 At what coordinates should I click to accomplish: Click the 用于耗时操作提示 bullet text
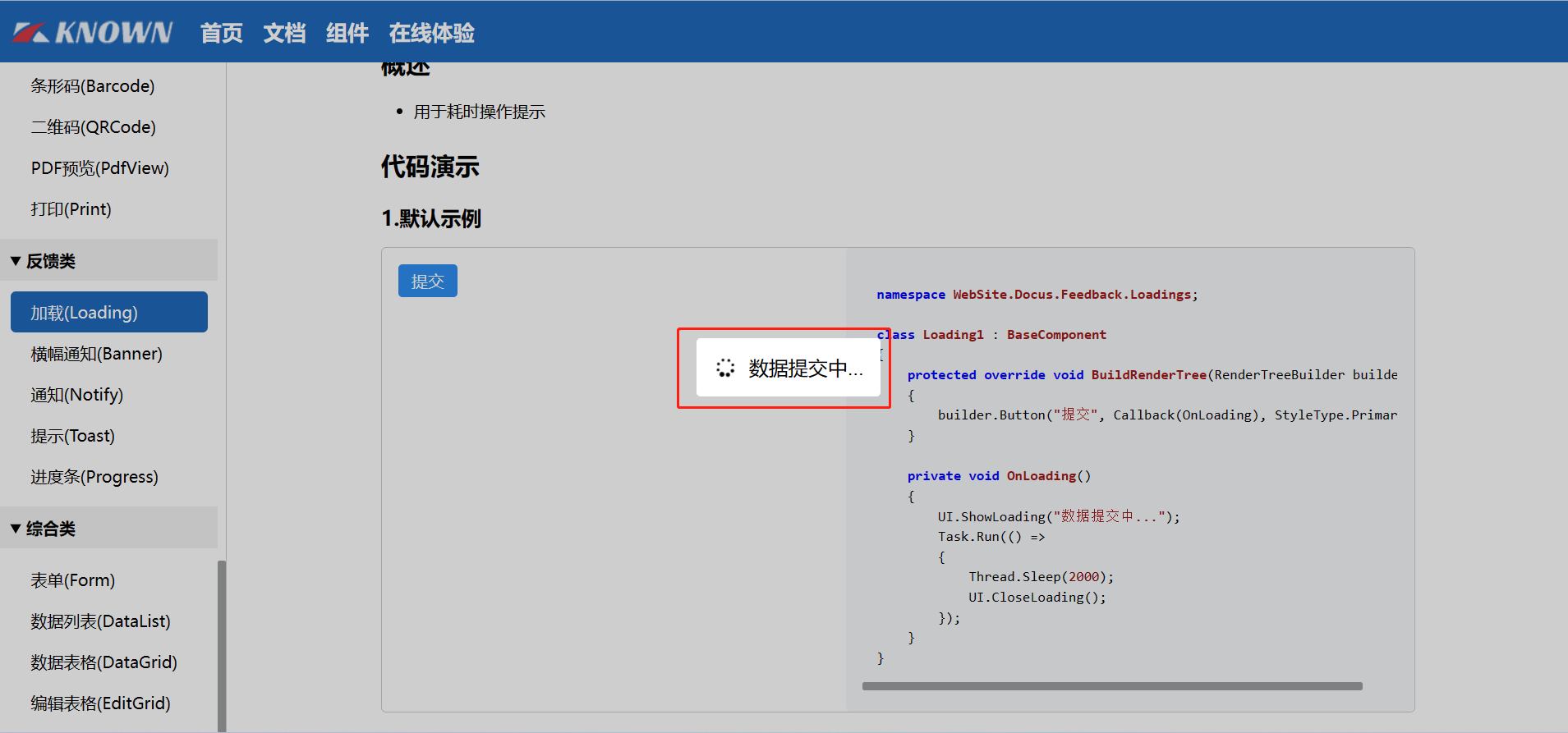pyautogui.click(x=480, y=112)
